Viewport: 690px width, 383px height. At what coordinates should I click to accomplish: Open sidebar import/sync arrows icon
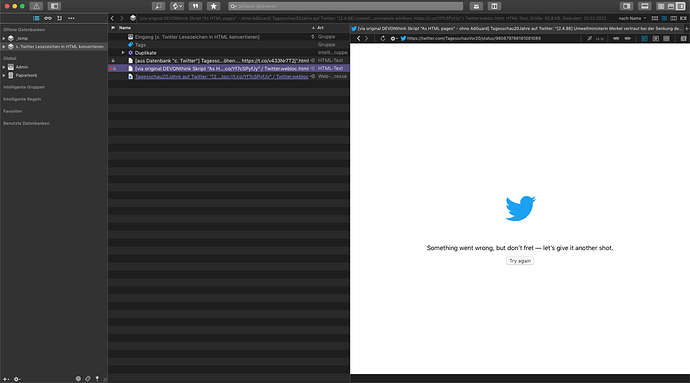pyautogui.click(x=59, y=18)
